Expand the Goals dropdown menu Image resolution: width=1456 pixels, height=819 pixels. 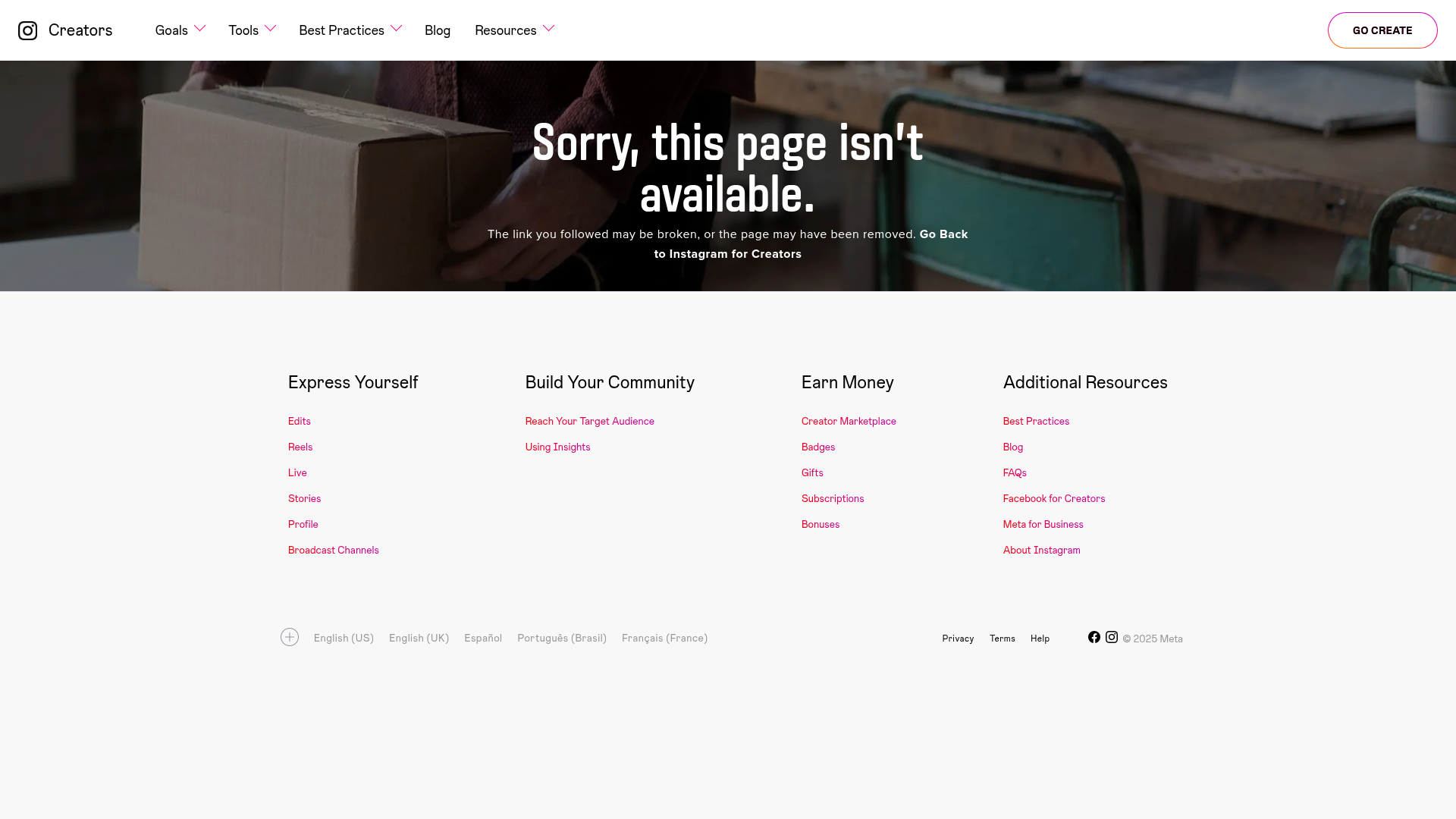click(x=180, y=30)
